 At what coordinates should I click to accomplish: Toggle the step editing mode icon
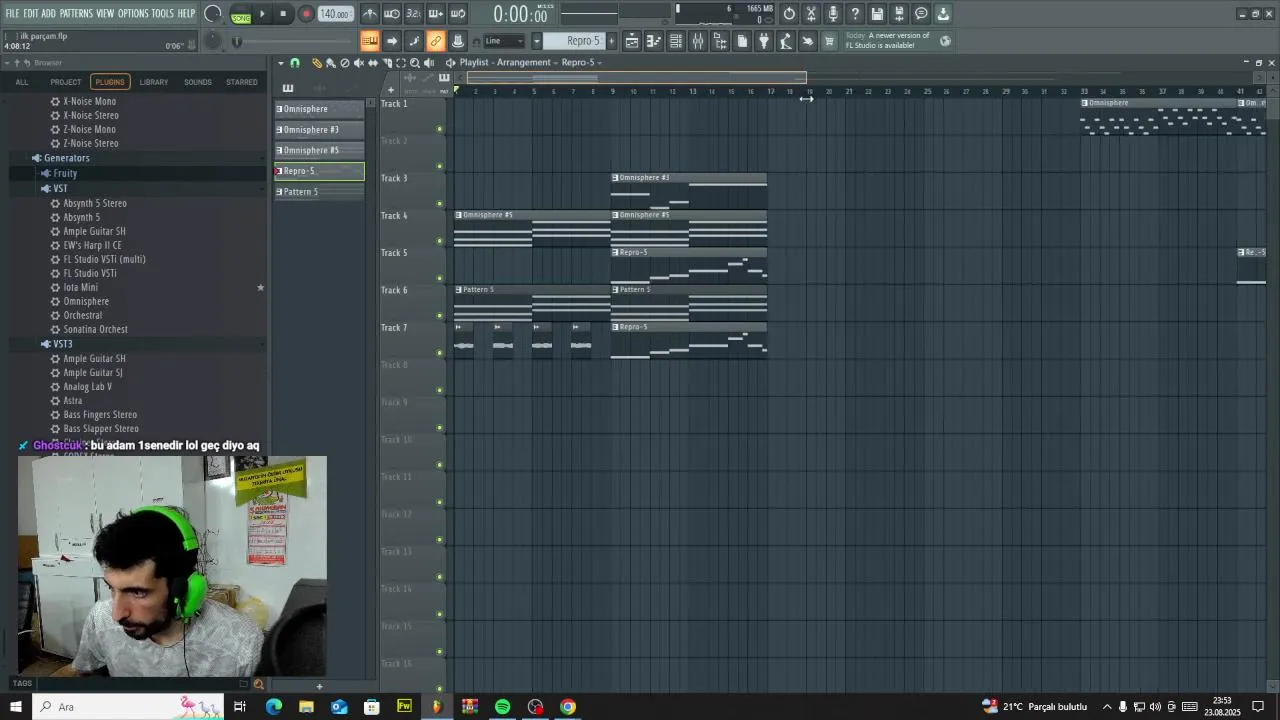414,41
